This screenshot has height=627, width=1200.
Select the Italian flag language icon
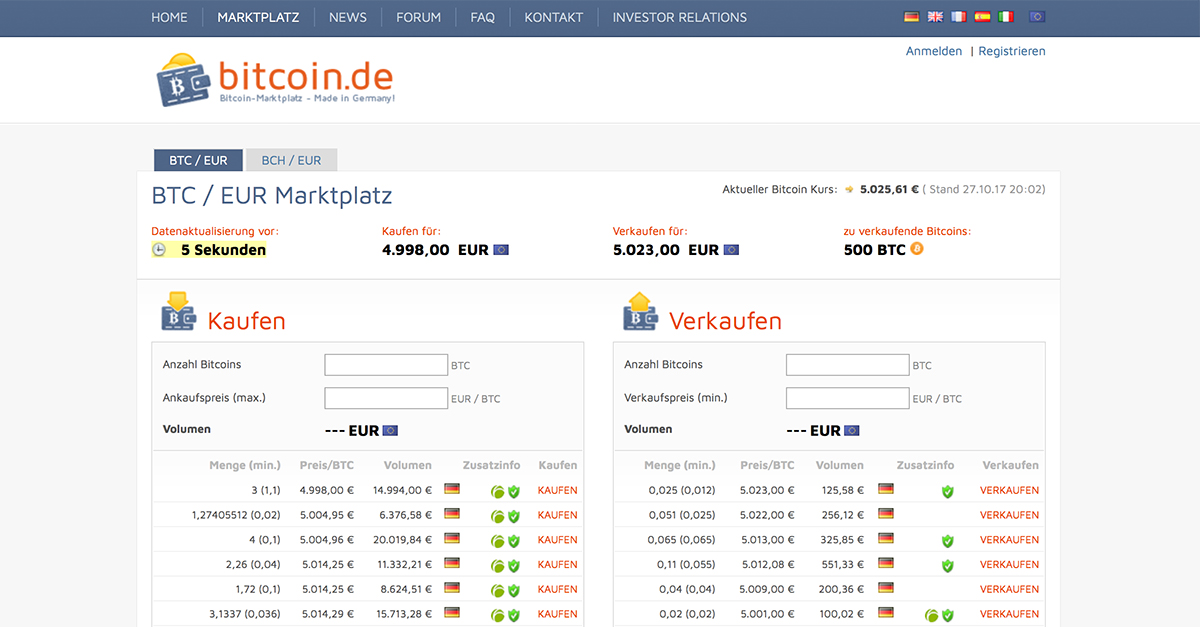pyautogui.click(x=1006, y=17)
